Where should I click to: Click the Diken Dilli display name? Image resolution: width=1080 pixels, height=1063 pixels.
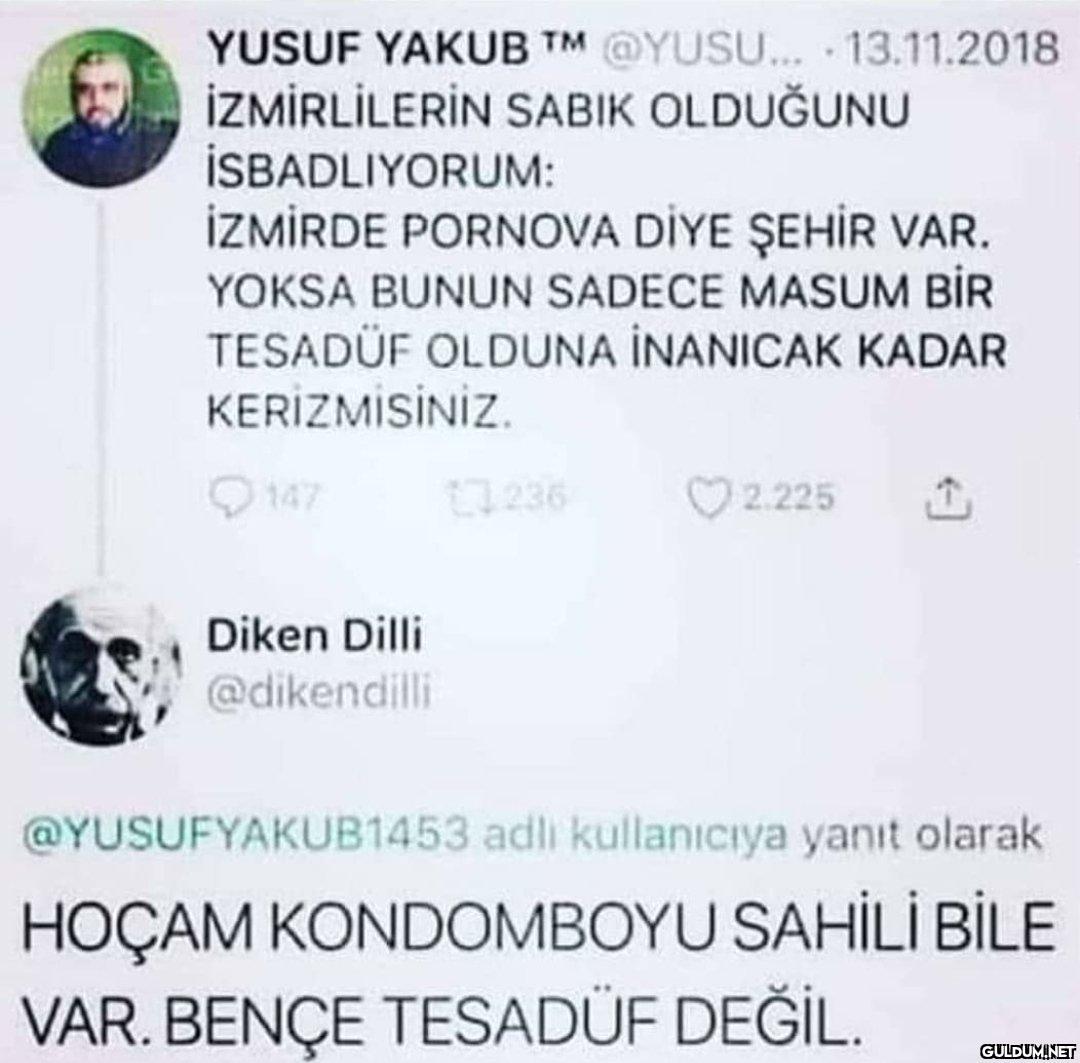click(x=315, y=637)
